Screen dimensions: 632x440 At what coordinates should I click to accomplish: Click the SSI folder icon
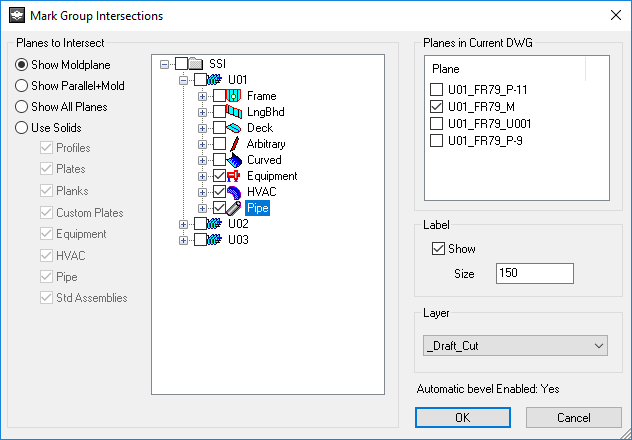coord(195,64)
